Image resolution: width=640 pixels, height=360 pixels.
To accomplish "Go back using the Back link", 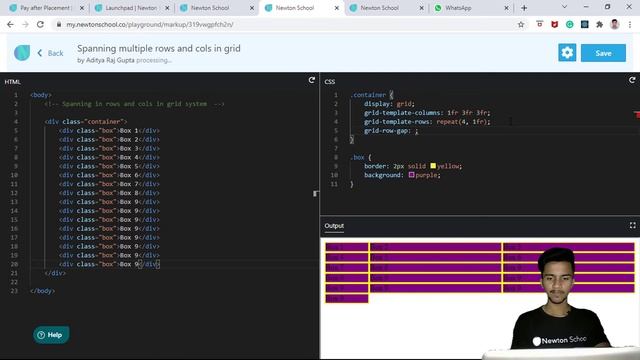I will 51,53.
